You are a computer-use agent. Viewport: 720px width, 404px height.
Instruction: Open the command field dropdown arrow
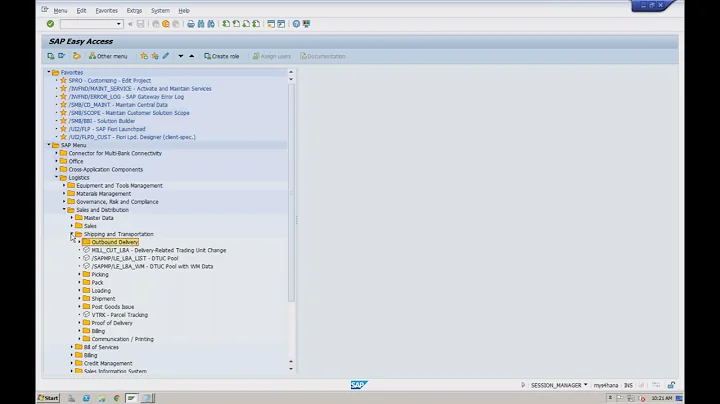tap(118, 24)
